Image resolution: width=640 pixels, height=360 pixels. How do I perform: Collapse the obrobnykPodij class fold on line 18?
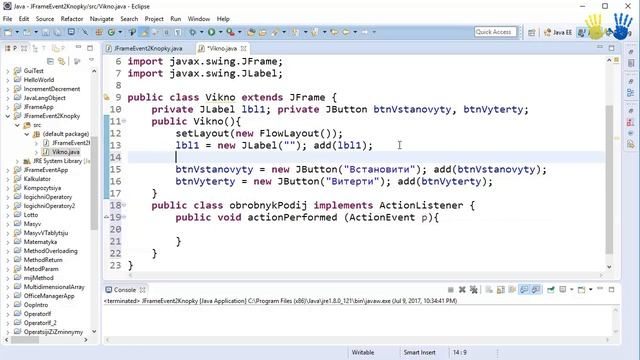point(124,205)
